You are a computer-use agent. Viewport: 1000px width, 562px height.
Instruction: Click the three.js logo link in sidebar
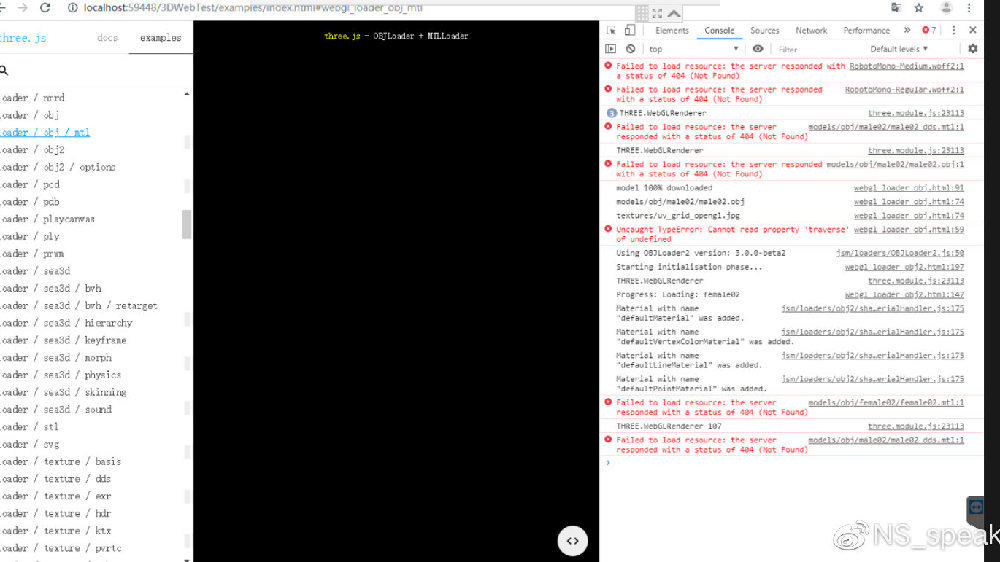tap(23, 38)
